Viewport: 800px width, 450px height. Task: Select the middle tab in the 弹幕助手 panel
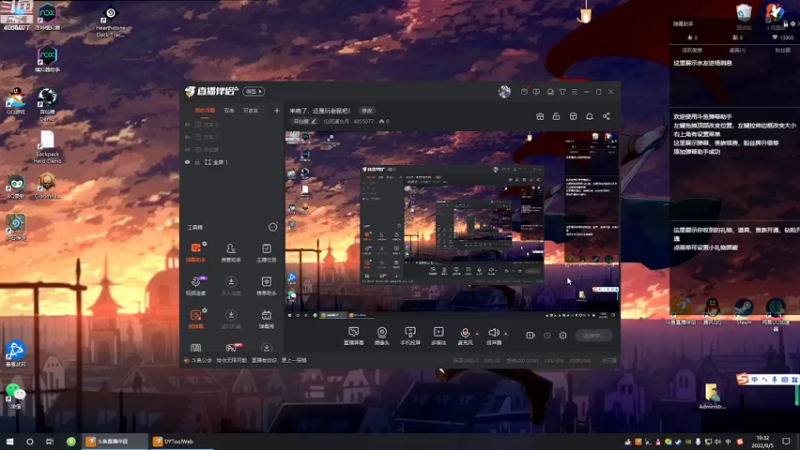pos(737,50)
